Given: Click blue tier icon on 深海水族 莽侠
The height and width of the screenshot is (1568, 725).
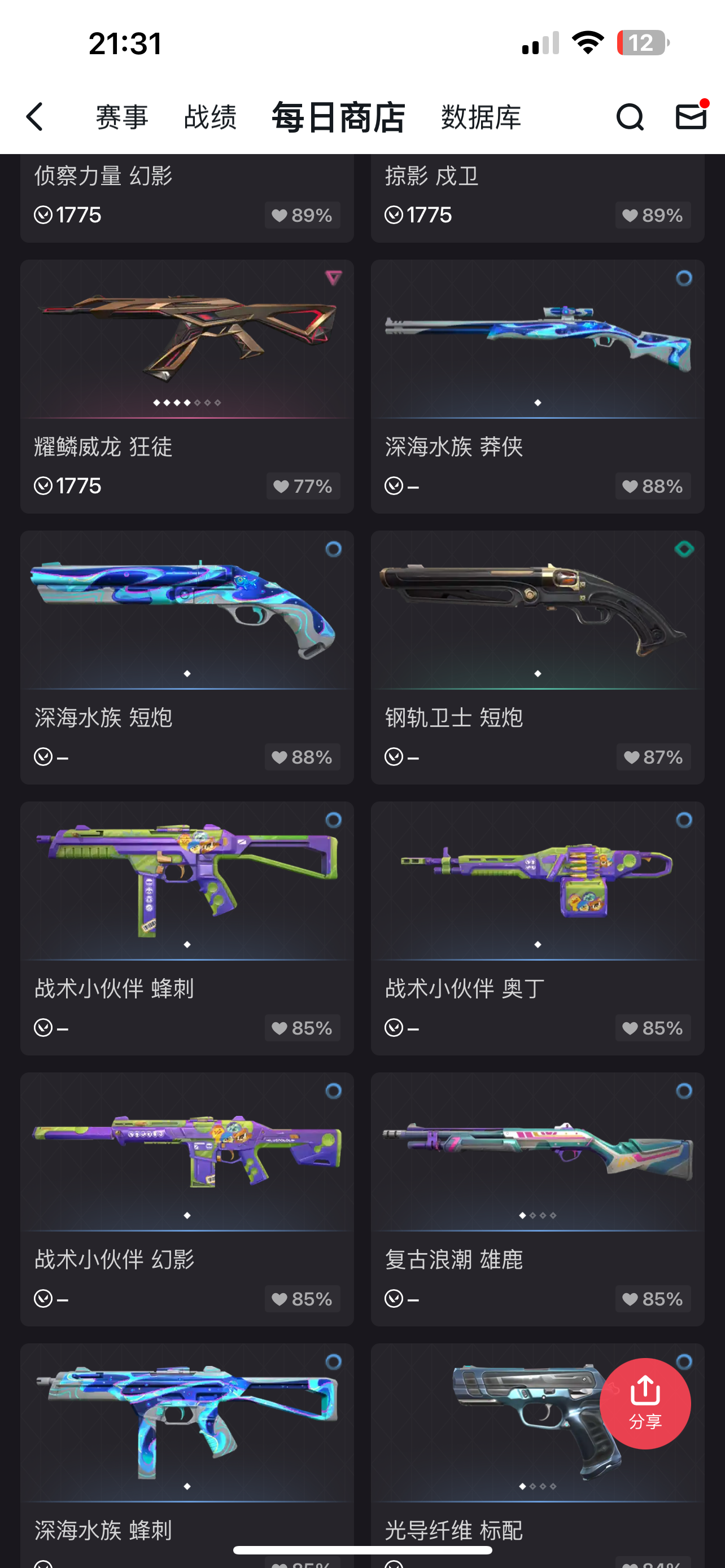Looking at the screenshot, I should pos(684,278).
